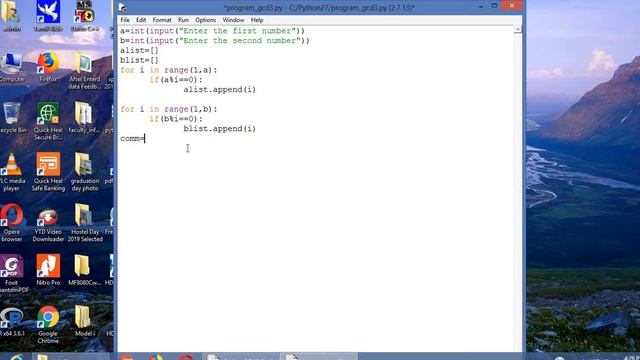Select the user folder icon with person
The width and height of the screenshot is (640, 360).
pos(11,16)
